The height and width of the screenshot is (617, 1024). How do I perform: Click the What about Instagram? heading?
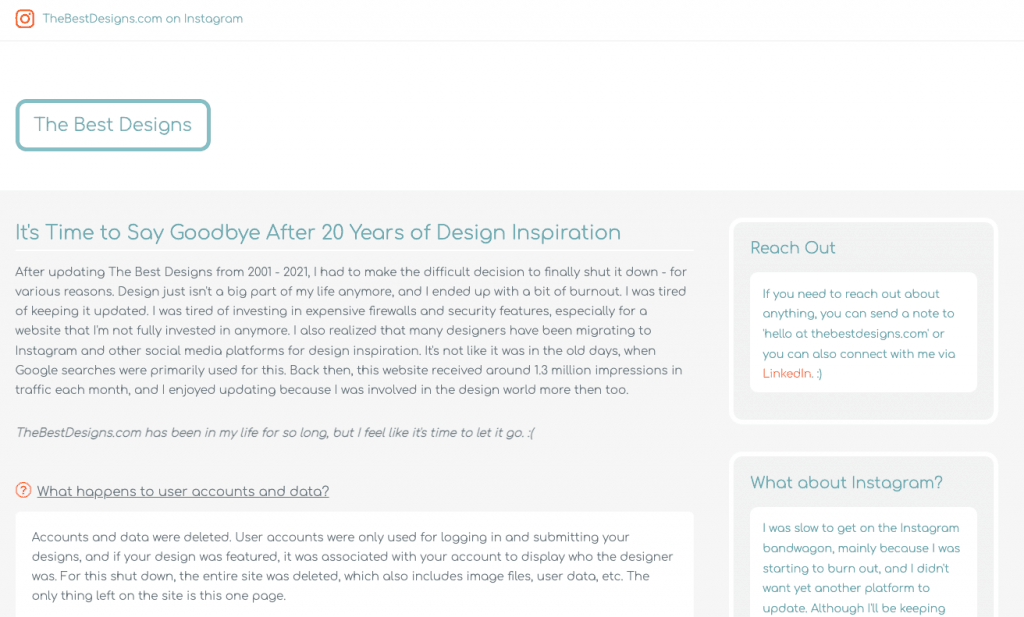(x=846, y=482)
